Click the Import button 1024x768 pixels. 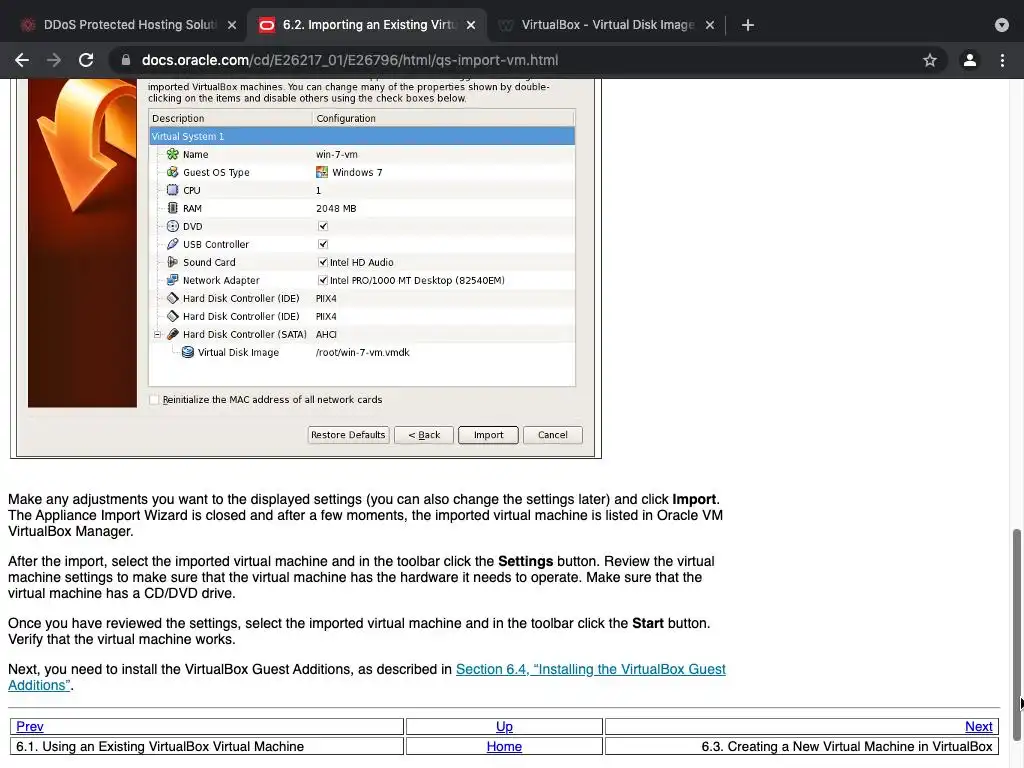(x=488, y=435)
